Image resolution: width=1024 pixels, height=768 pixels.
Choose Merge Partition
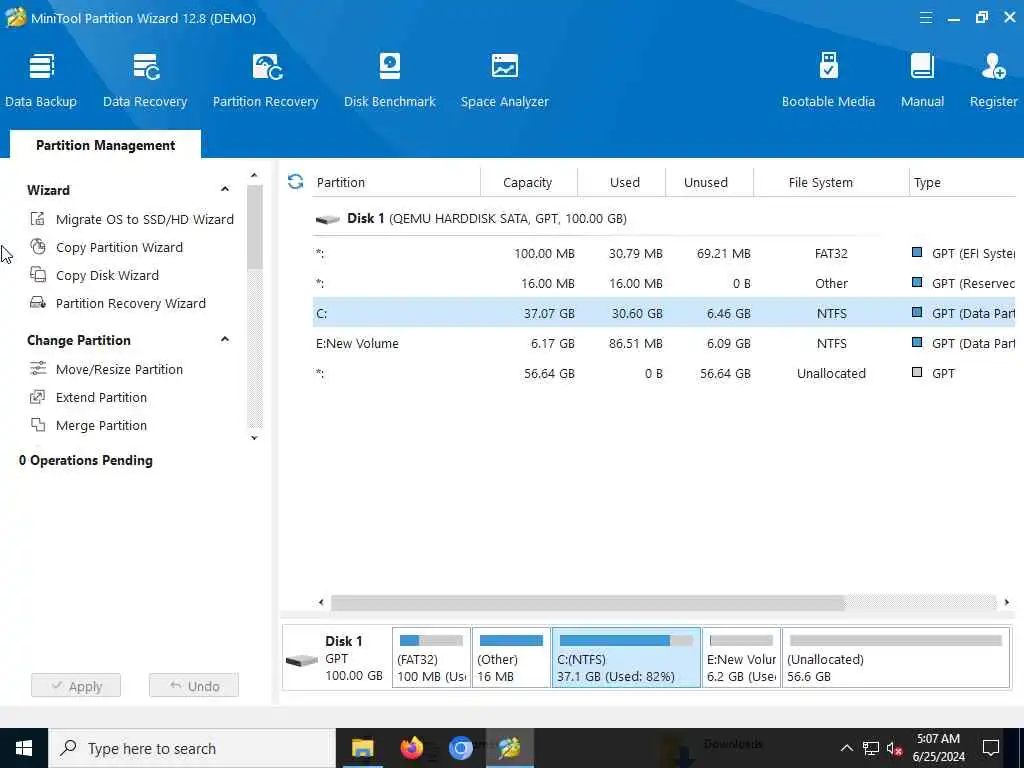tap(88, 426)
